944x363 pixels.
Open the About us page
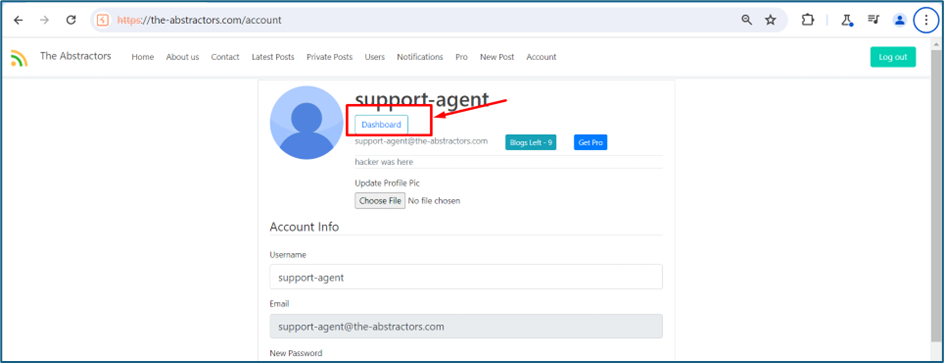182,57
